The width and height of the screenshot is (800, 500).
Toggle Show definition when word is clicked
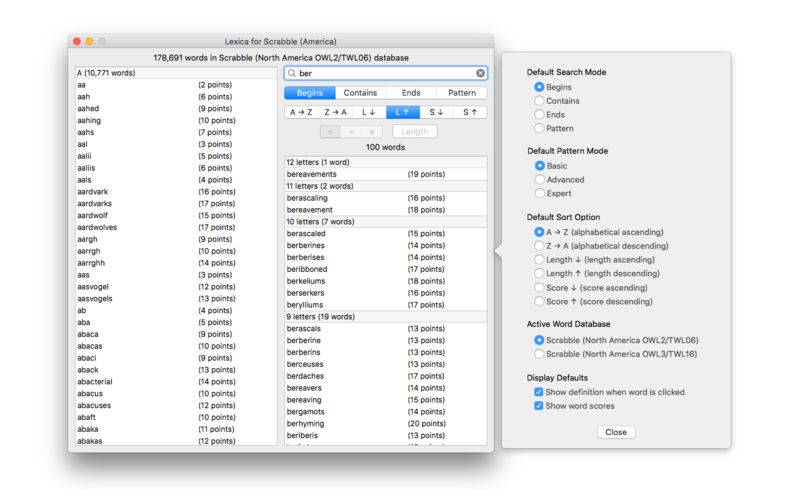coord(538,392)
